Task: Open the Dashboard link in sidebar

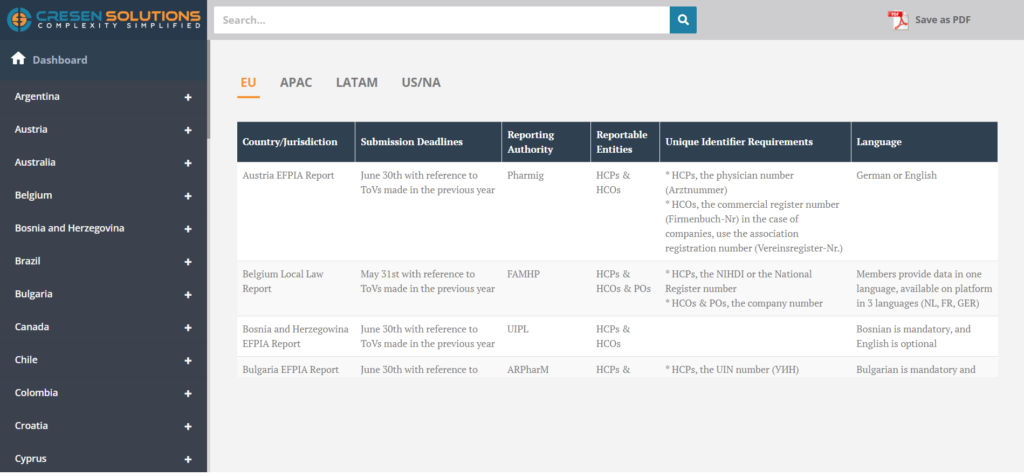Action: click(x=59, y=60)
